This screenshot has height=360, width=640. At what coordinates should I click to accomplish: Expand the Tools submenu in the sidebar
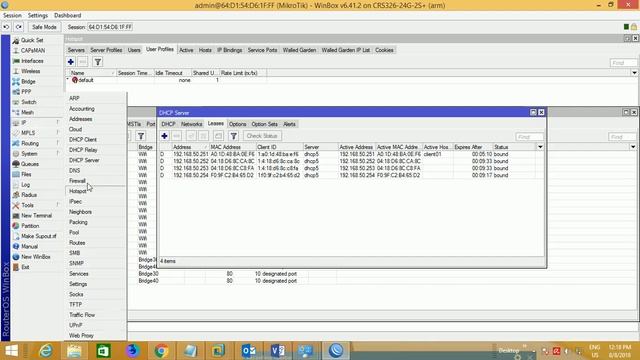[27, 205]
